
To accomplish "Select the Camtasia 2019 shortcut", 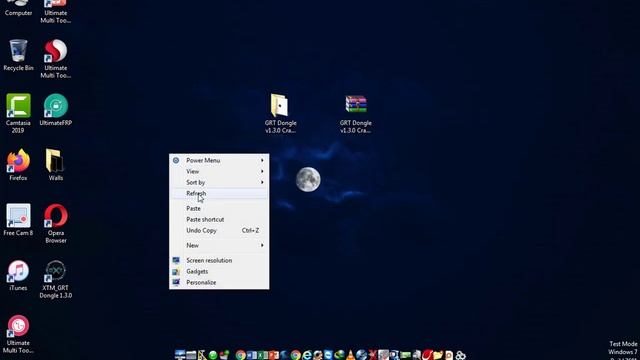I will coord(18,113).
